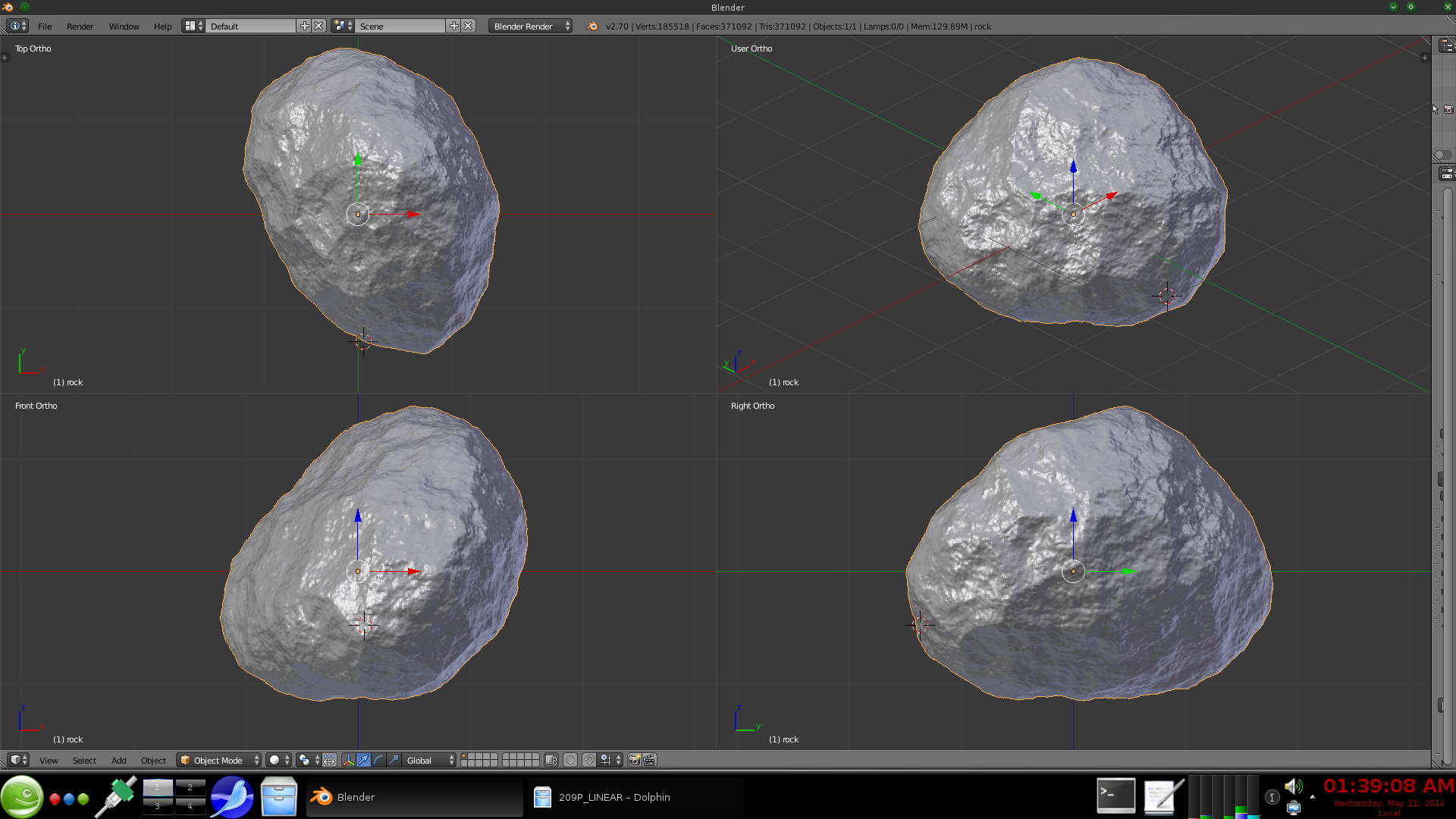Switch to virtual desktop 2

tap(190, 787)
